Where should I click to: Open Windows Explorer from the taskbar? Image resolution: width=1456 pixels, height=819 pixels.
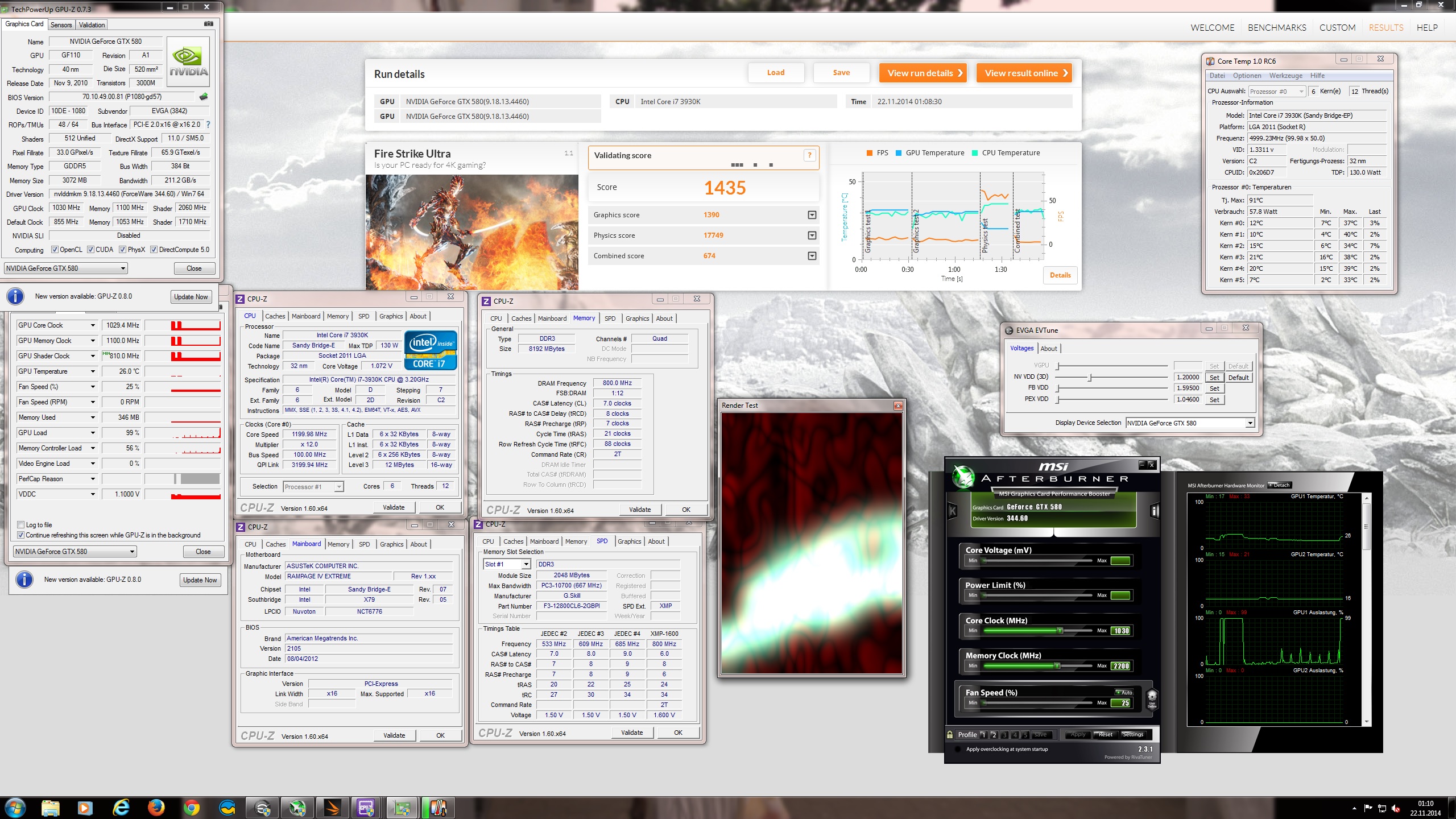pos(50,808)
